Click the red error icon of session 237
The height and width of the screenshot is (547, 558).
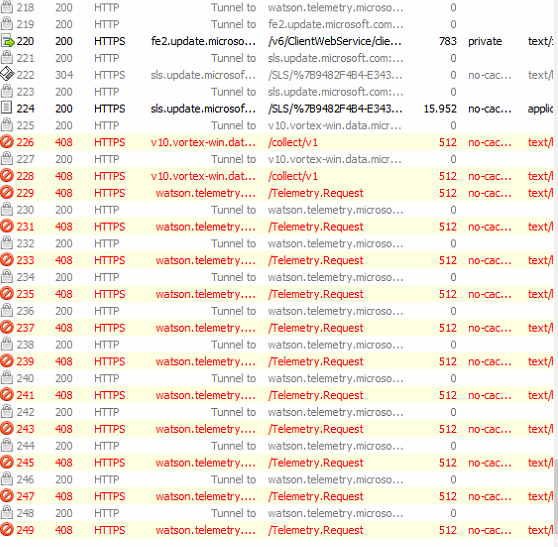7,327
